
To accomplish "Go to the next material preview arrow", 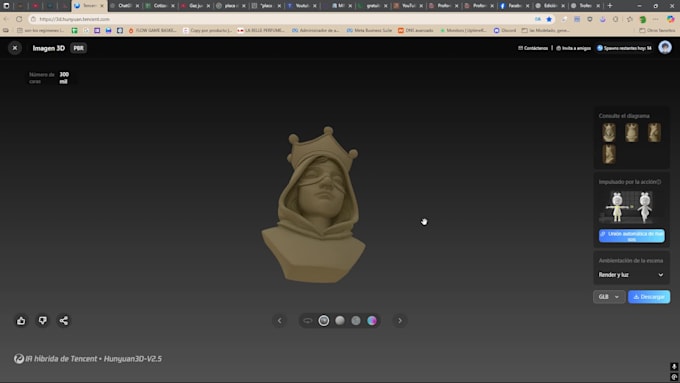I will (400, 321).
